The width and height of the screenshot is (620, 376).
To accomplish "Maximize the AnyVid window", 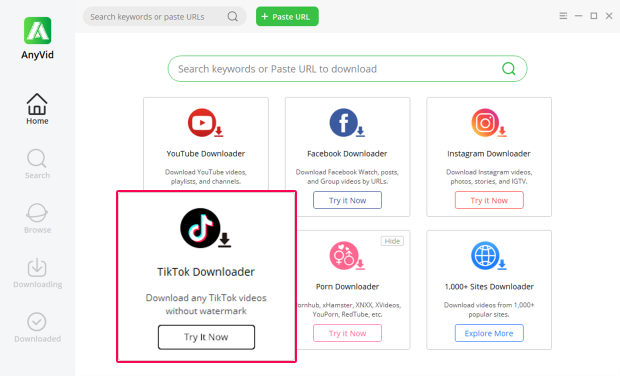I will [x=594, y=16].
